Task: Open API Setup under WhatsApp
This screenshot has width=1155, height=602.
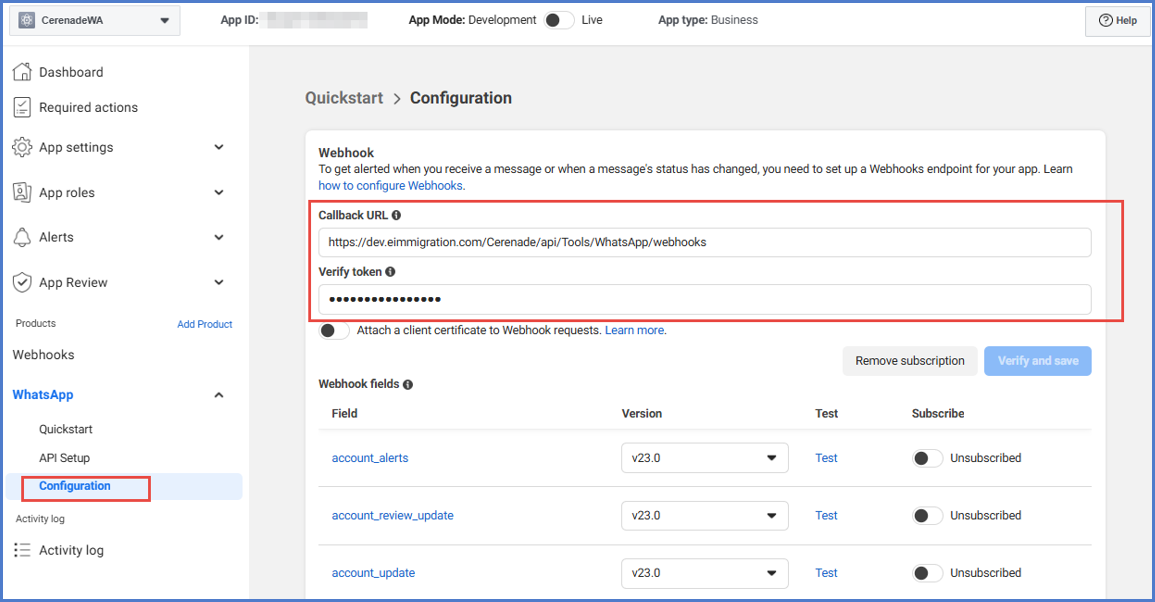Action: click(x=64, y=458)
